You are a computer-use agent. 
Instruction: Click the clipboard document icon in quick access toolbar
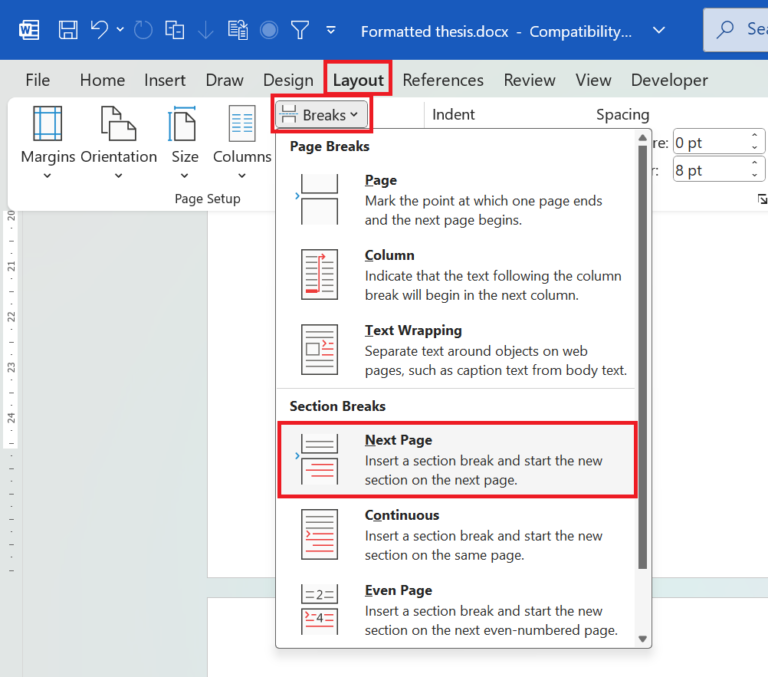pyautogui.click(x=238, y=30)
